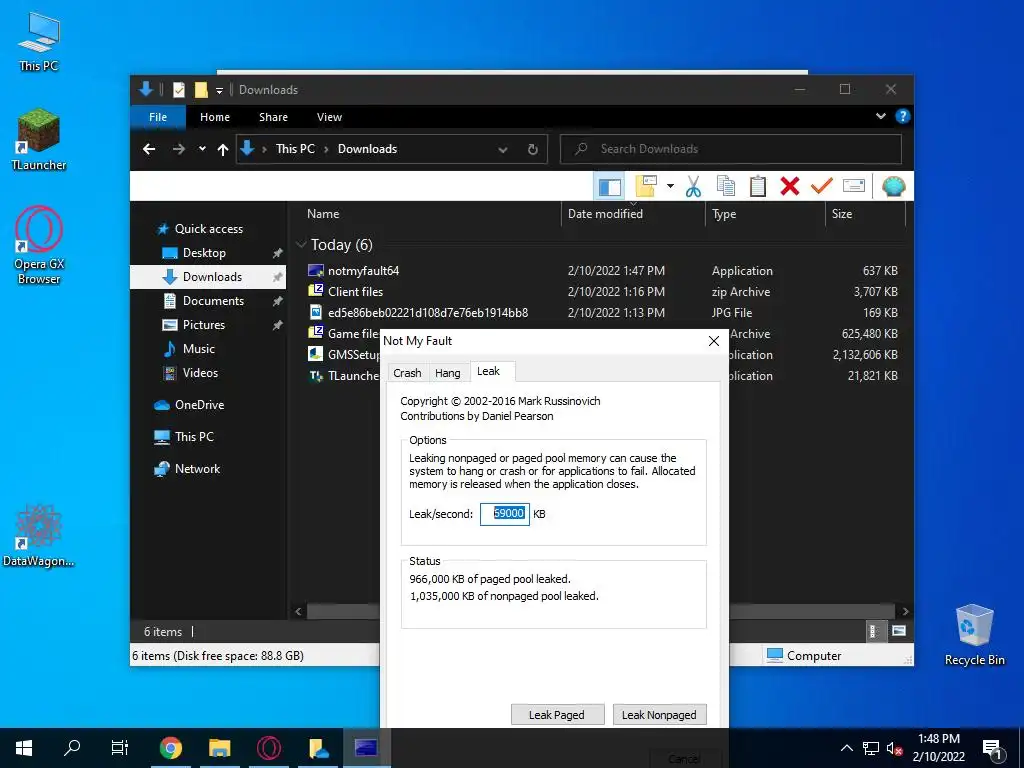The image size is (1024, 768).
Task: Refresh the Downloads folder
Action: pos(533,149)
